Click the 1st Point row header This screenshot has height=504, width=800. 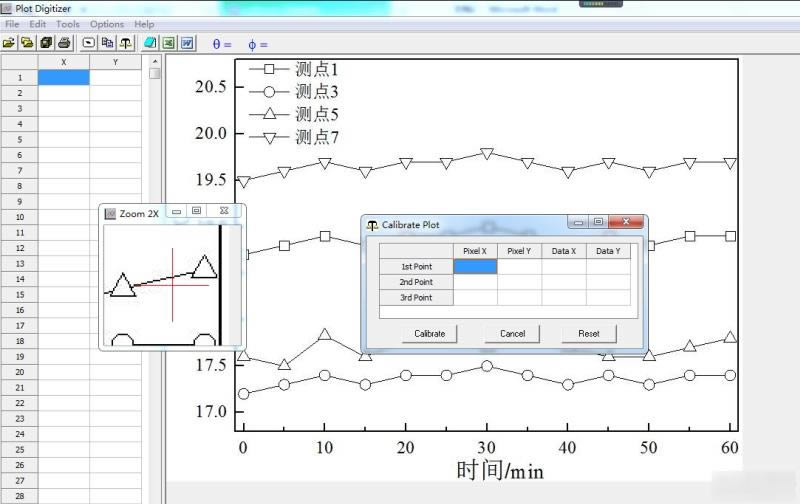[416, 266]
